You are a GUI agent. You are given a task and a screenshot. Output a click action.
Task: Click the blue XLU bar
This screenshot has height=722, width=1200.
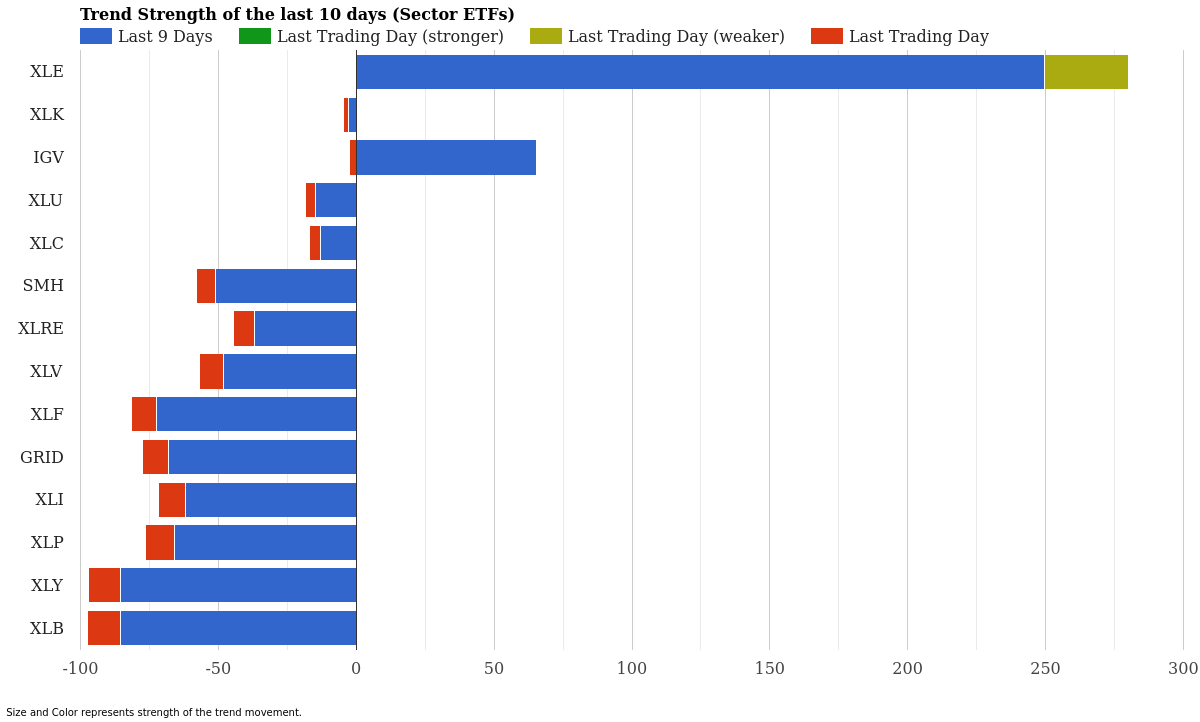[336, 200]
